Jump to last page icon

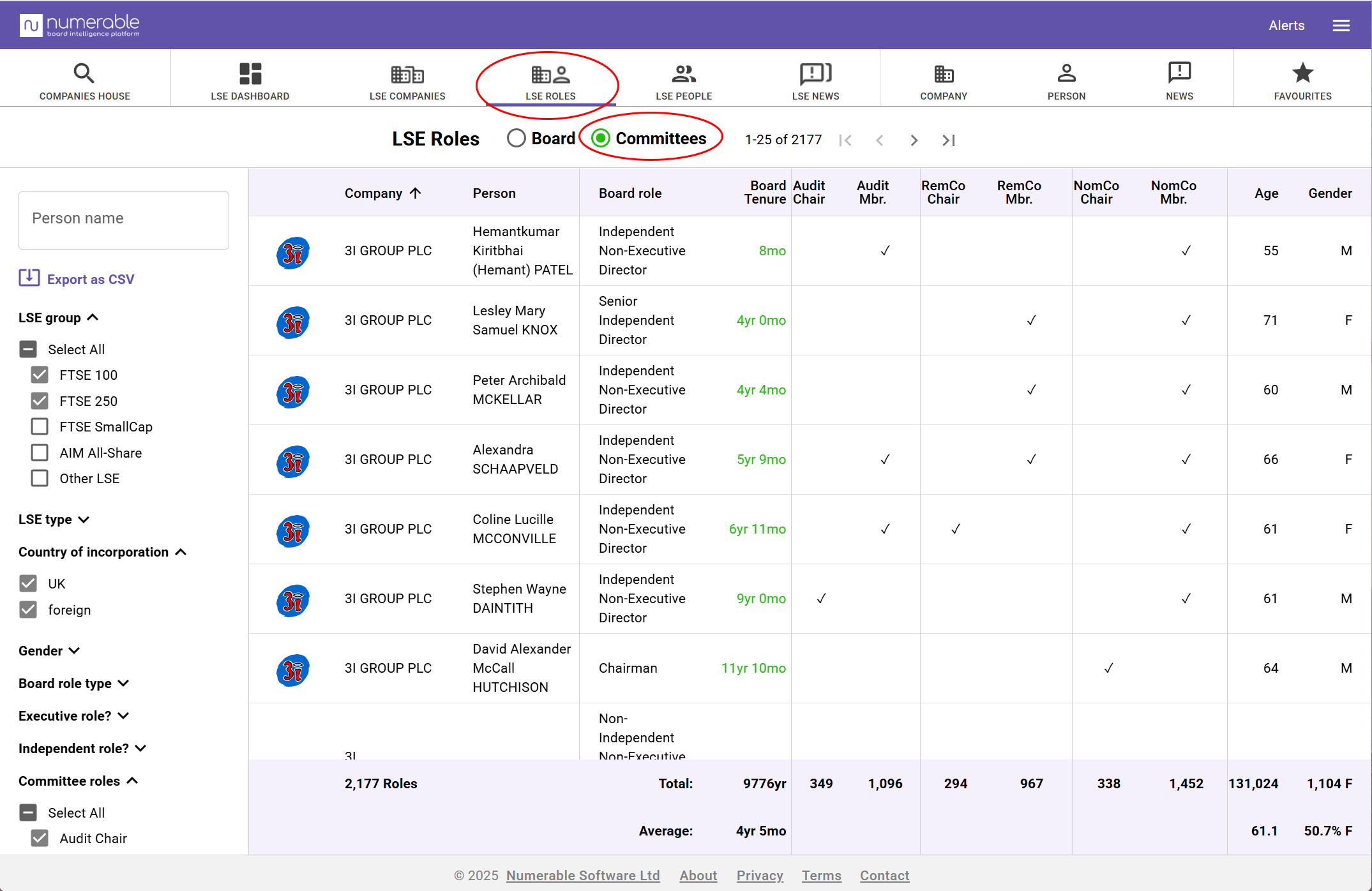pyautogui.click(x=949, y=140)
